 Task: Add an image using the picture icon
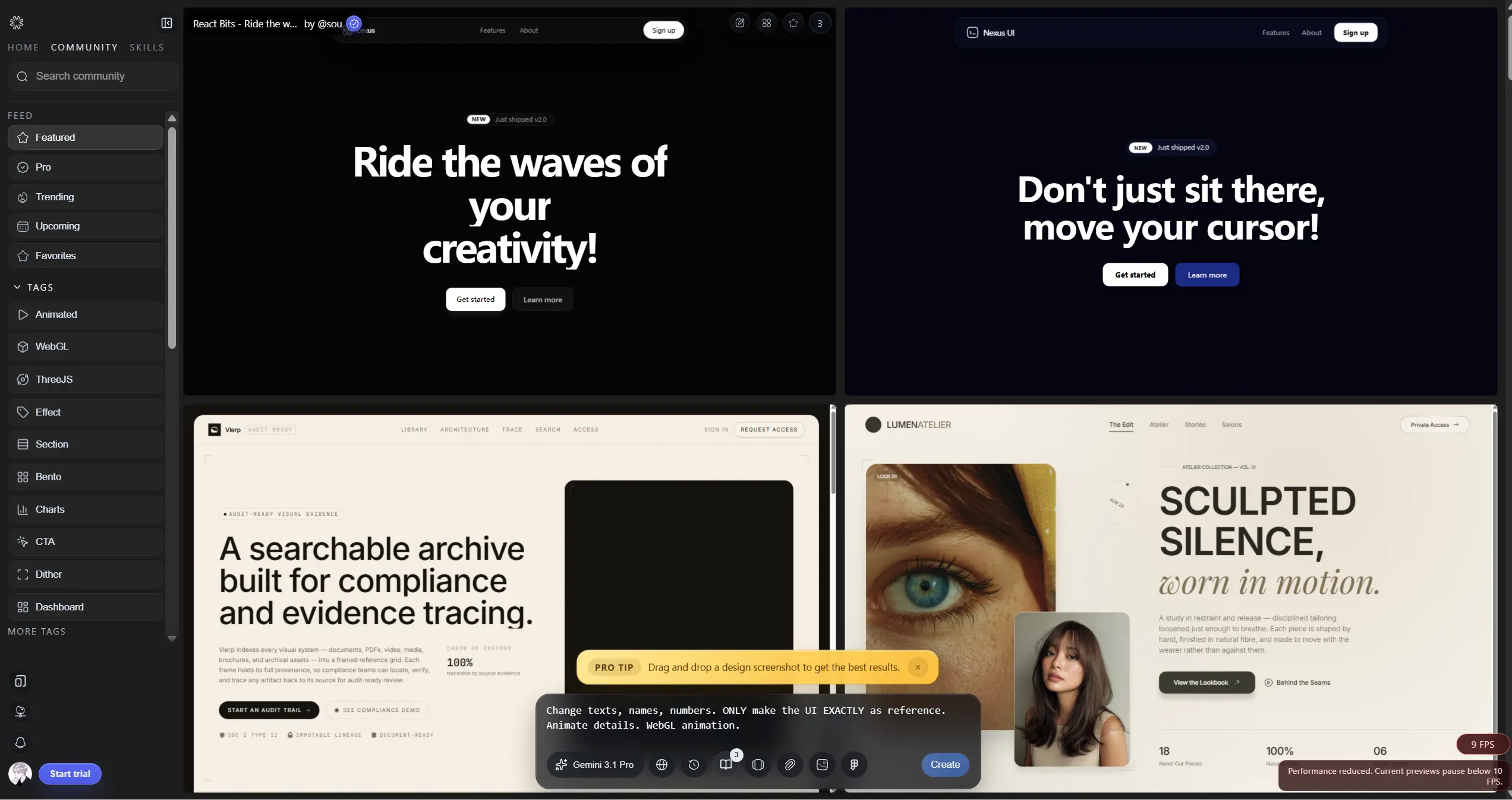coord(822,764)
